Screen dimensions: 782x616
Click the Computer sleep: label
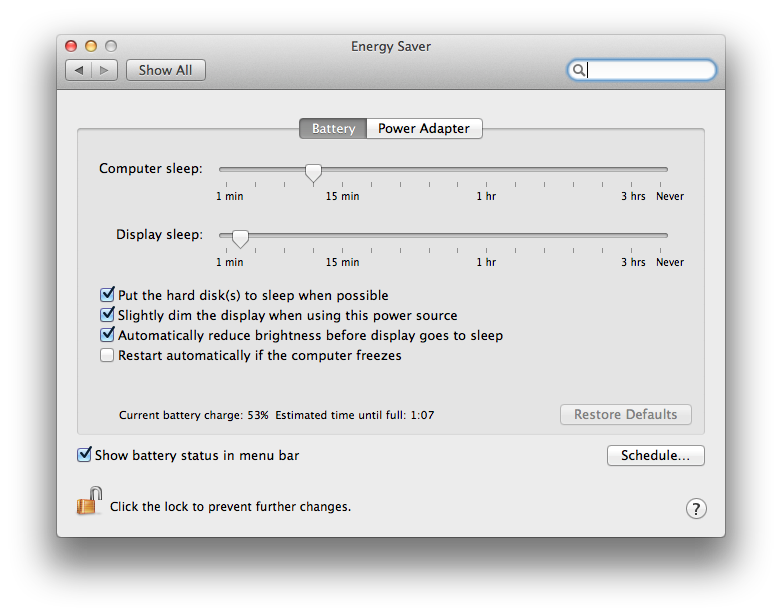pyautogui.click(x=151, y=169)
